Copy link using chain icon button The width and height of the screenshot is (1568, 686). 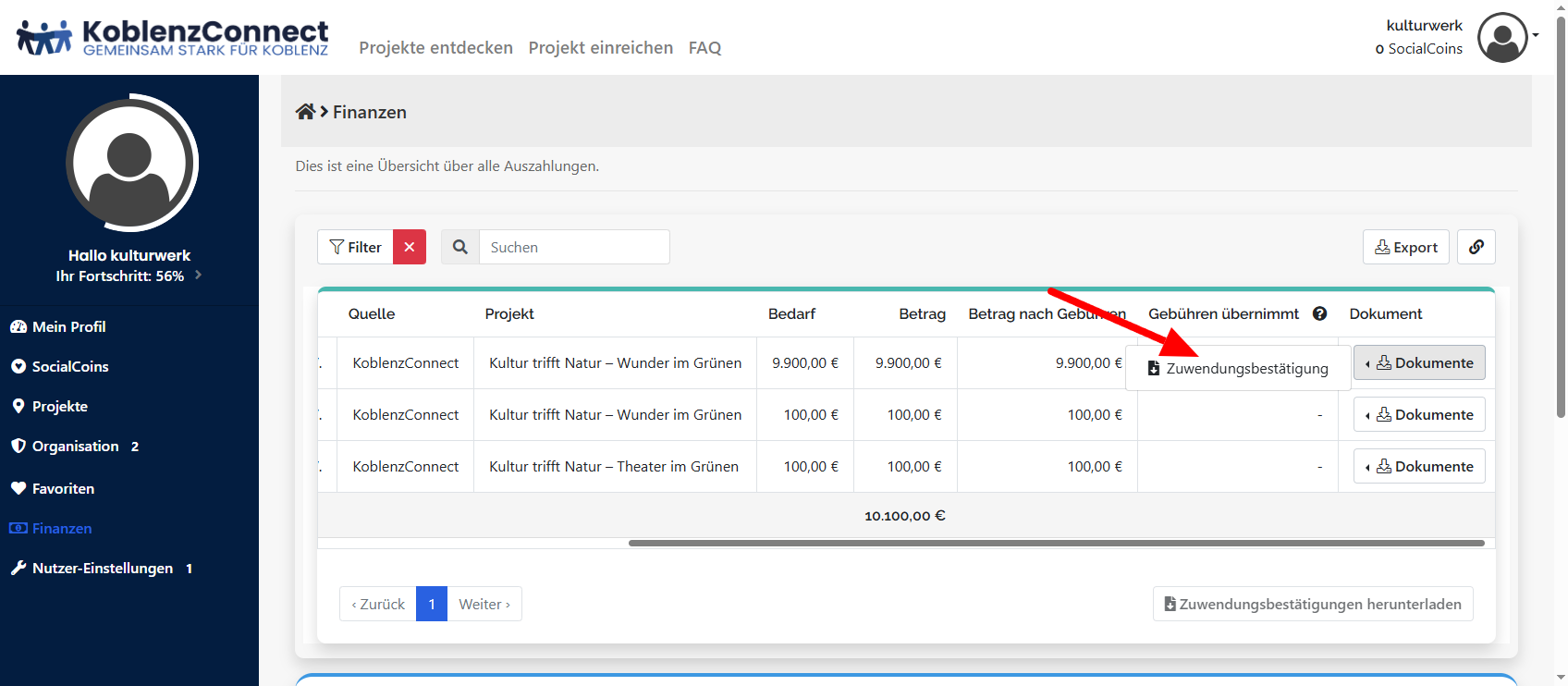[1476, 247]
